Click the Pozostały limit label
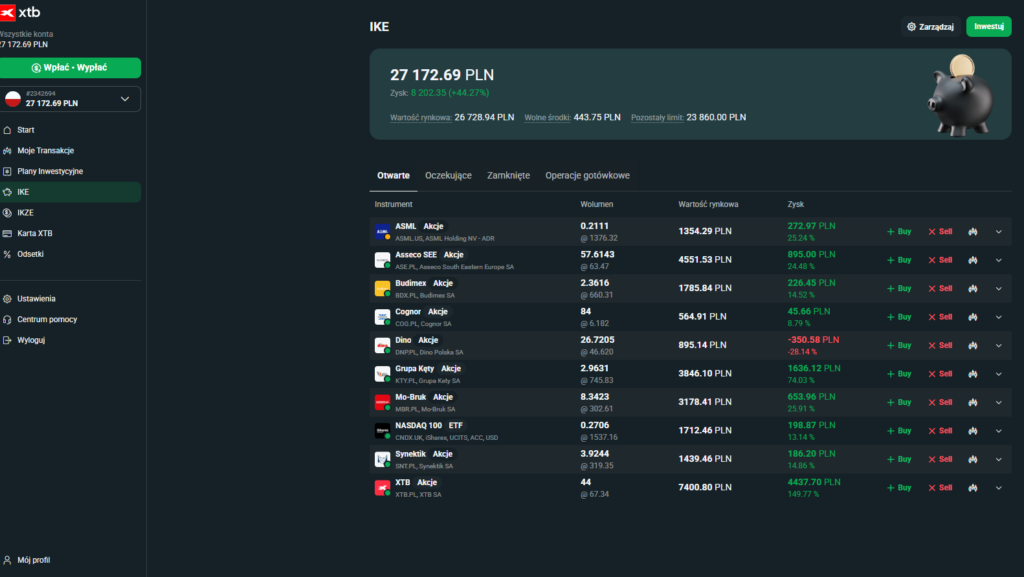The image size is (1024, 577). [657, 117]
